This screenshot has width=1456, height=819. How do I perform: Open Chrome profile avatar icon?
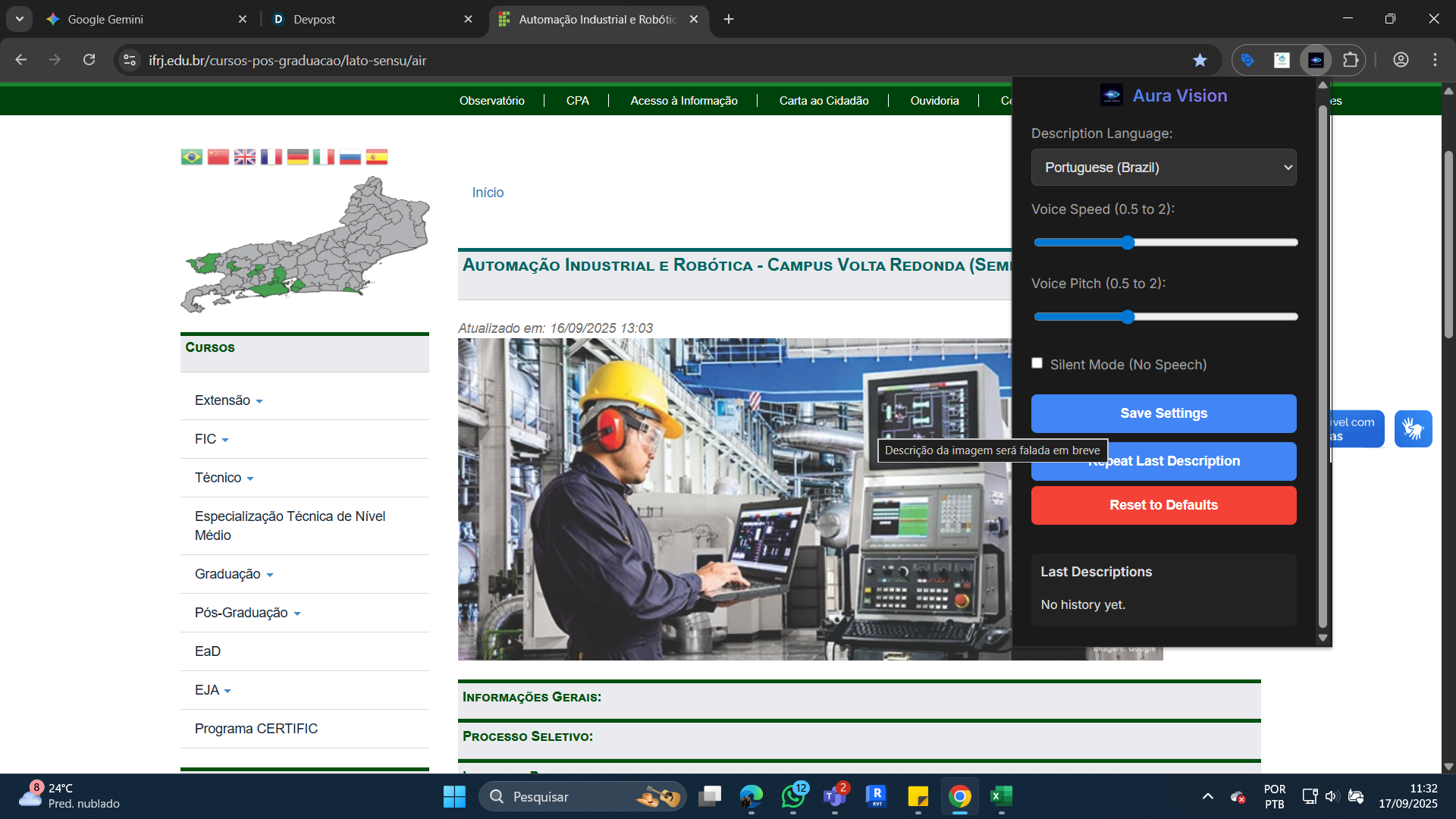click(1401, 60)
